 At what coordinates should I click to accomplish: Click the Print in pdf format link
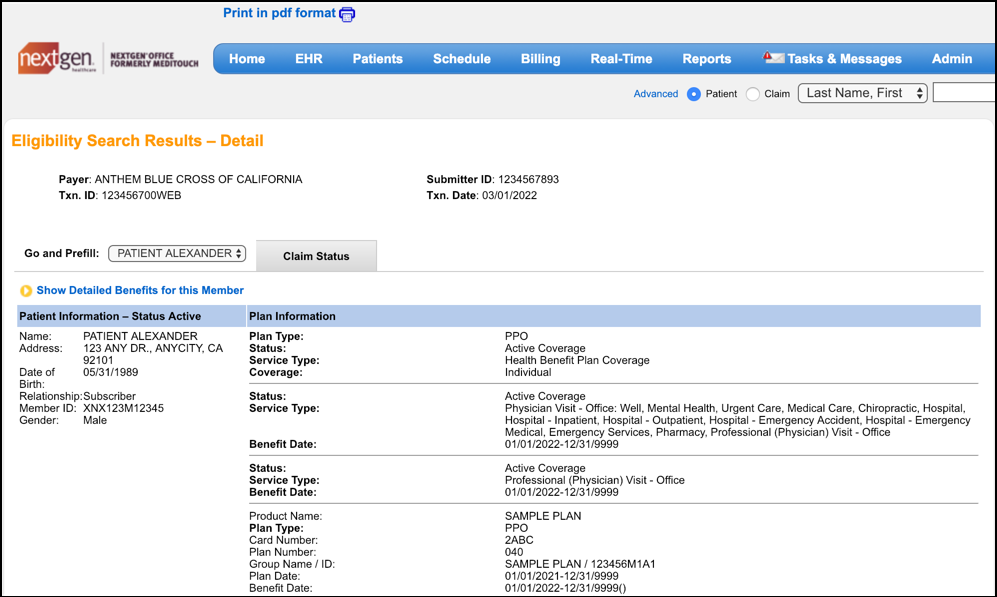tap(280, 13)
